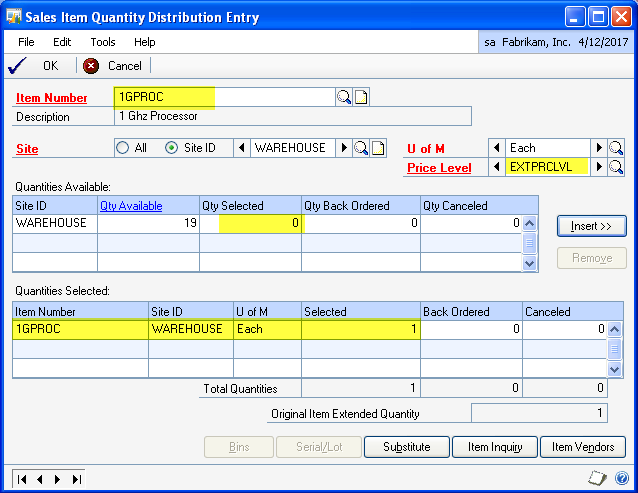Open Price Level lookup magnifier
Viewport: 638px width, 493px height.
(616, 167)
